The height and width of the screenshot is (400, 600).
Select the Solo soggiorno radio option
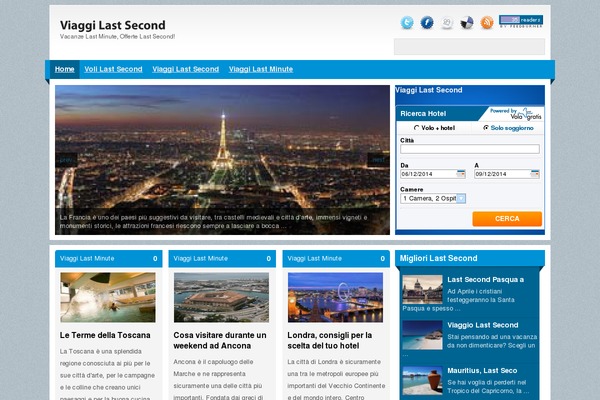click(x=486, y=128)
